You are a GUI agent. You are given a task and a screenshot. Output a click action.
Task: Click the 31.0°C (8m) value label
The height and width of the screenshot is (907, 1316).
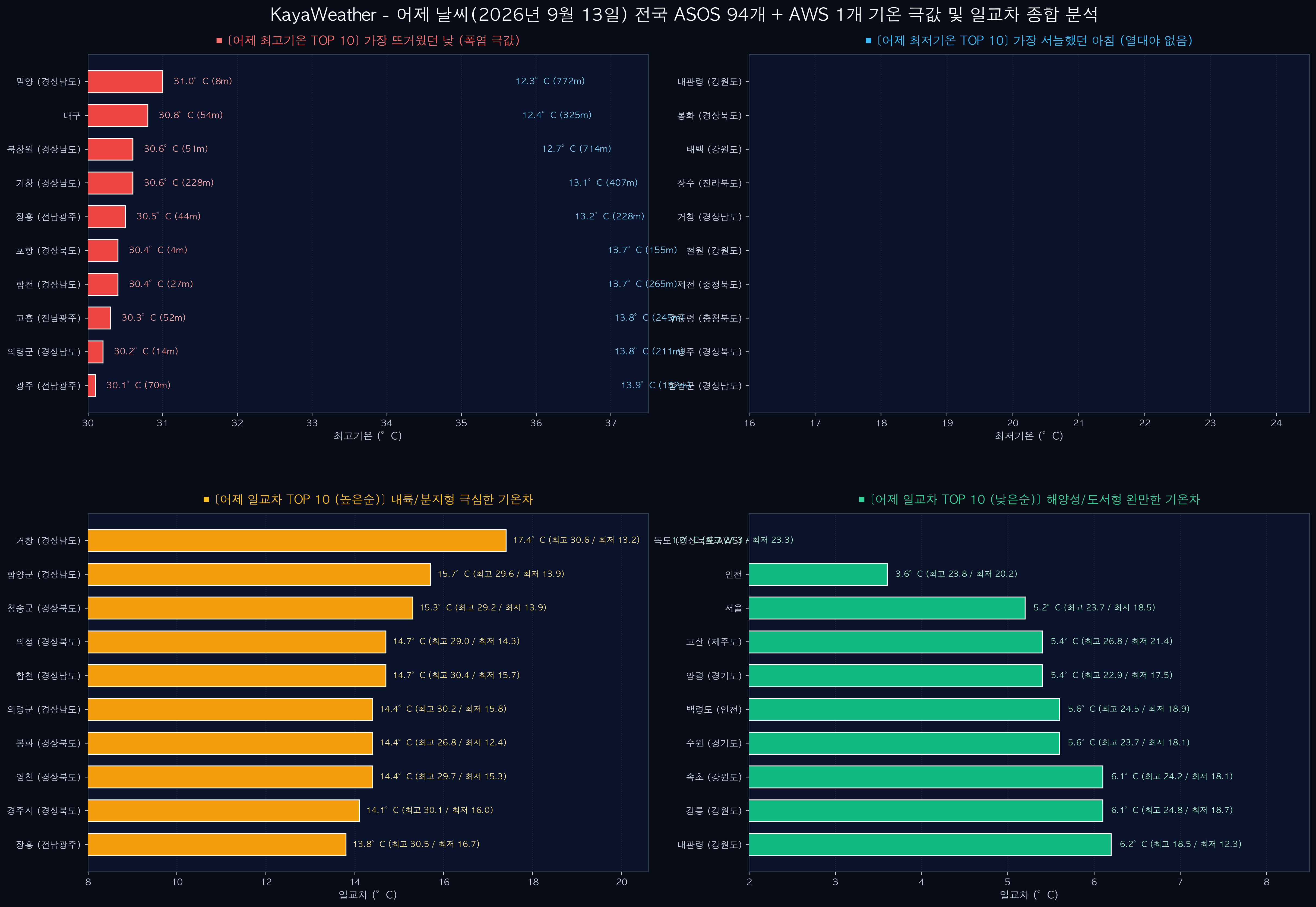coord(203,81)
